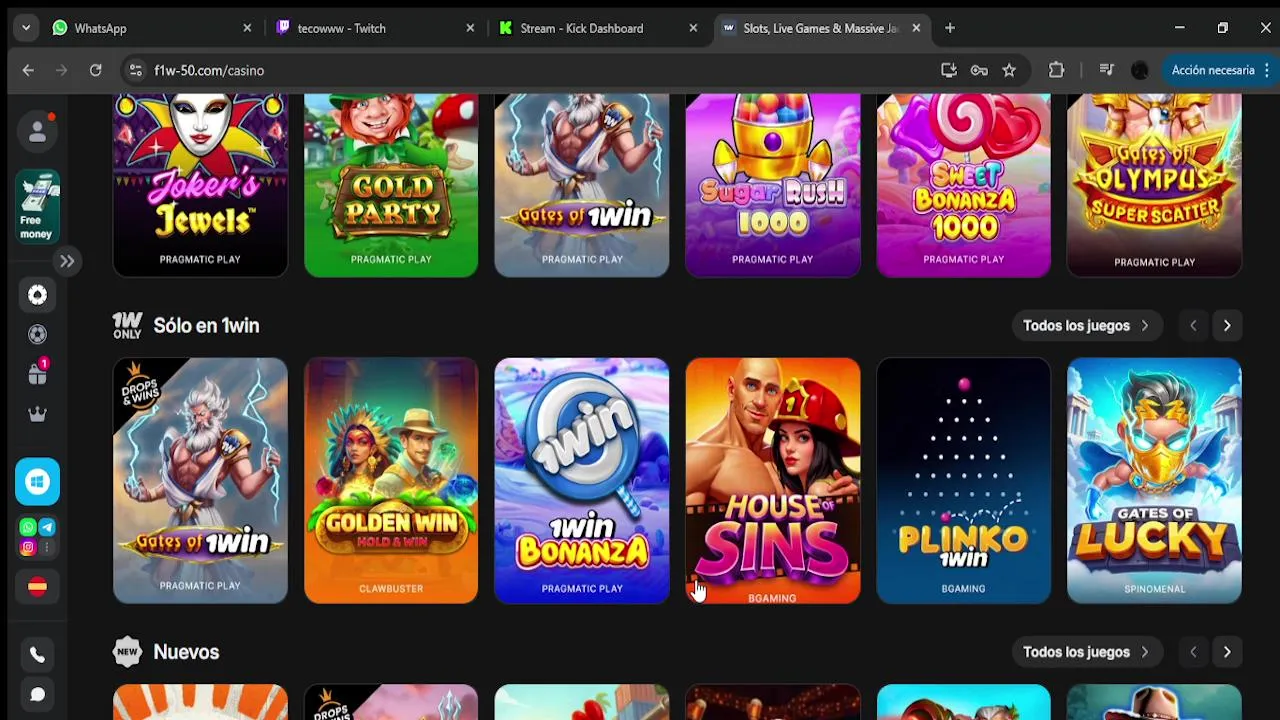The image size is (1280, 720).
Task: Reload the page with refresh icon
Action: point(95,70)
